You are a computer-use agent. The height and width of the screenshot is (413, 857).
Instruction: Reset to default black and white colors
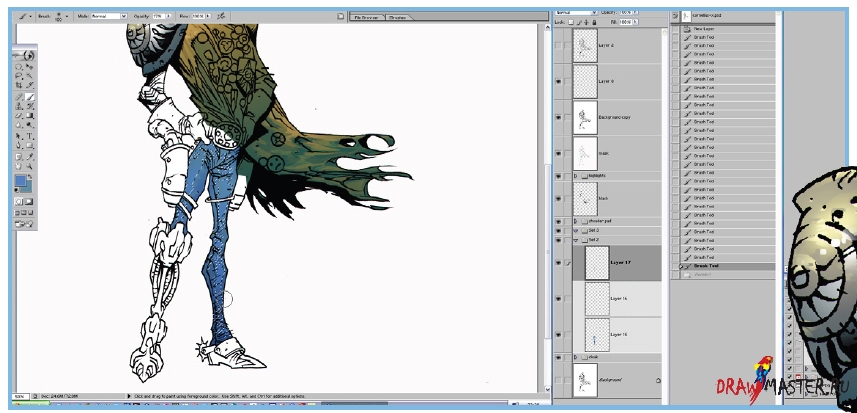[x=17, y=191]
